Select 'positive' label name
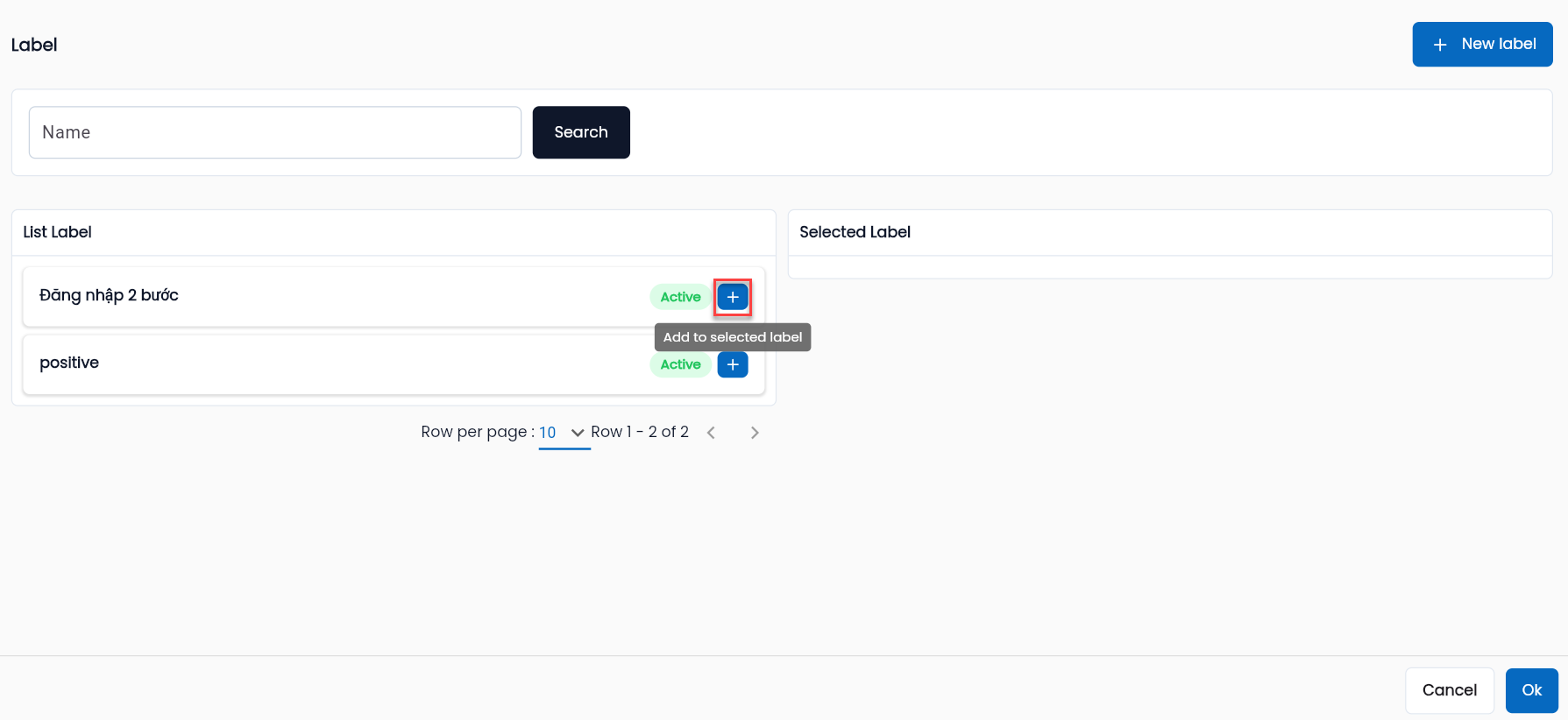The height and width of the screenshot is (720, 1568). 69,363
